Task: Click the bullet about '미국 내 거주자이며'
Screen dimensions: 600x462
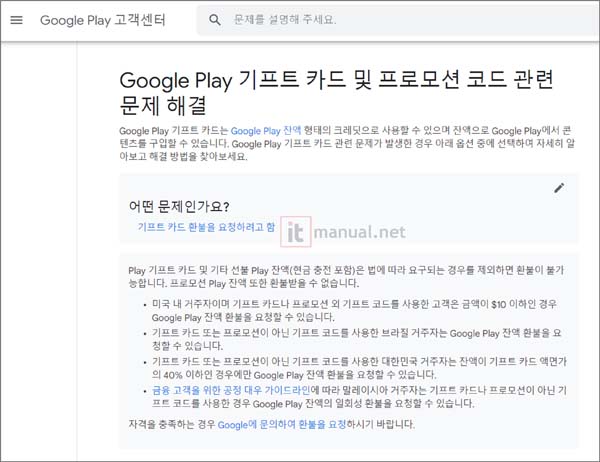Action: pos(354,311)
